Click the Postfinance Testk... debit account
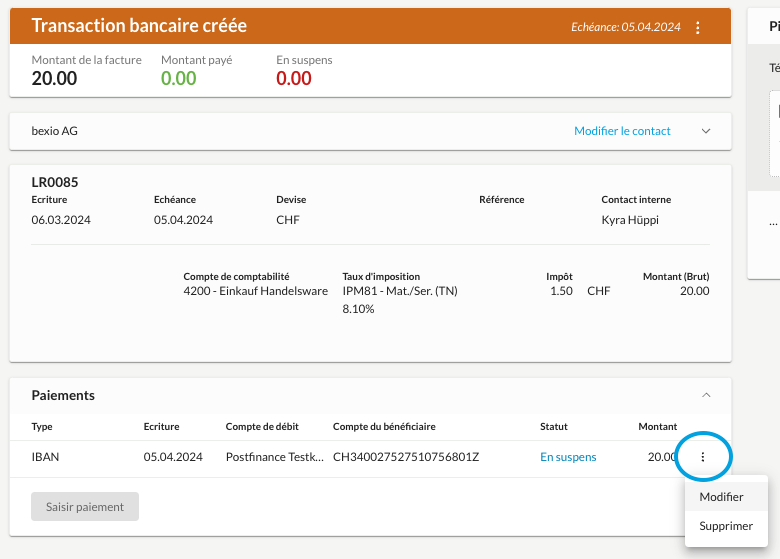This screenshot has width=780, height=559. tap(275, 457)
